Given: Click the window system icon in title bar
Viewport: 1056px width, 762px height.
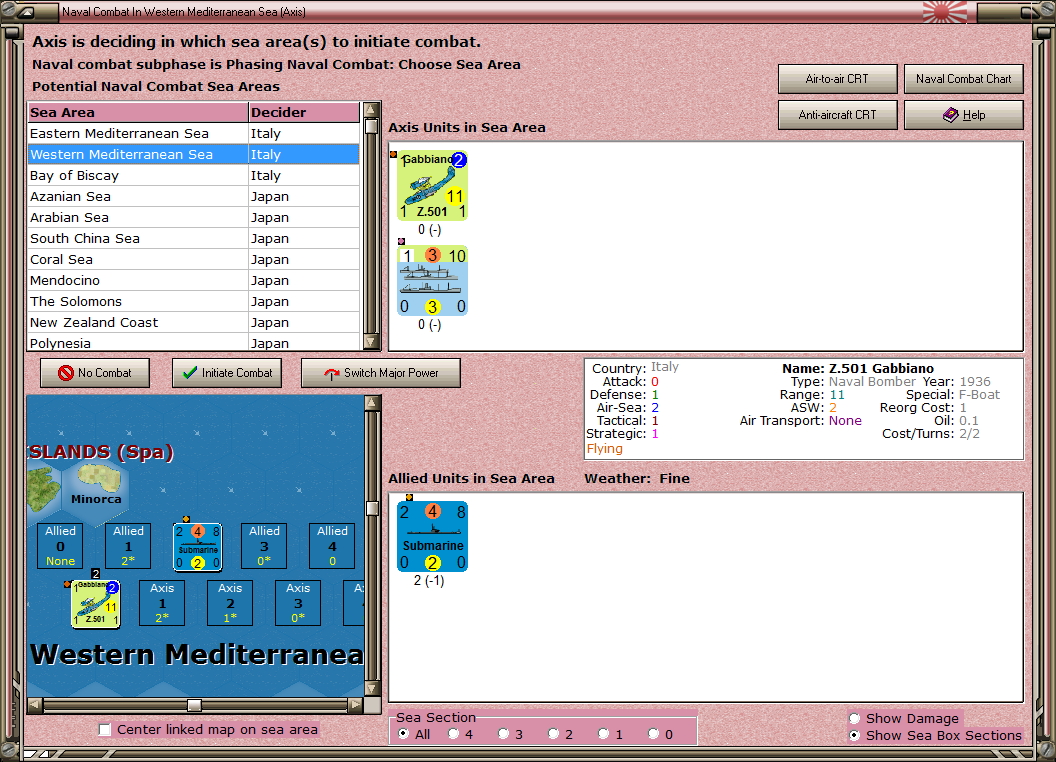Looking at the screenshot, I should pos(26,11).
